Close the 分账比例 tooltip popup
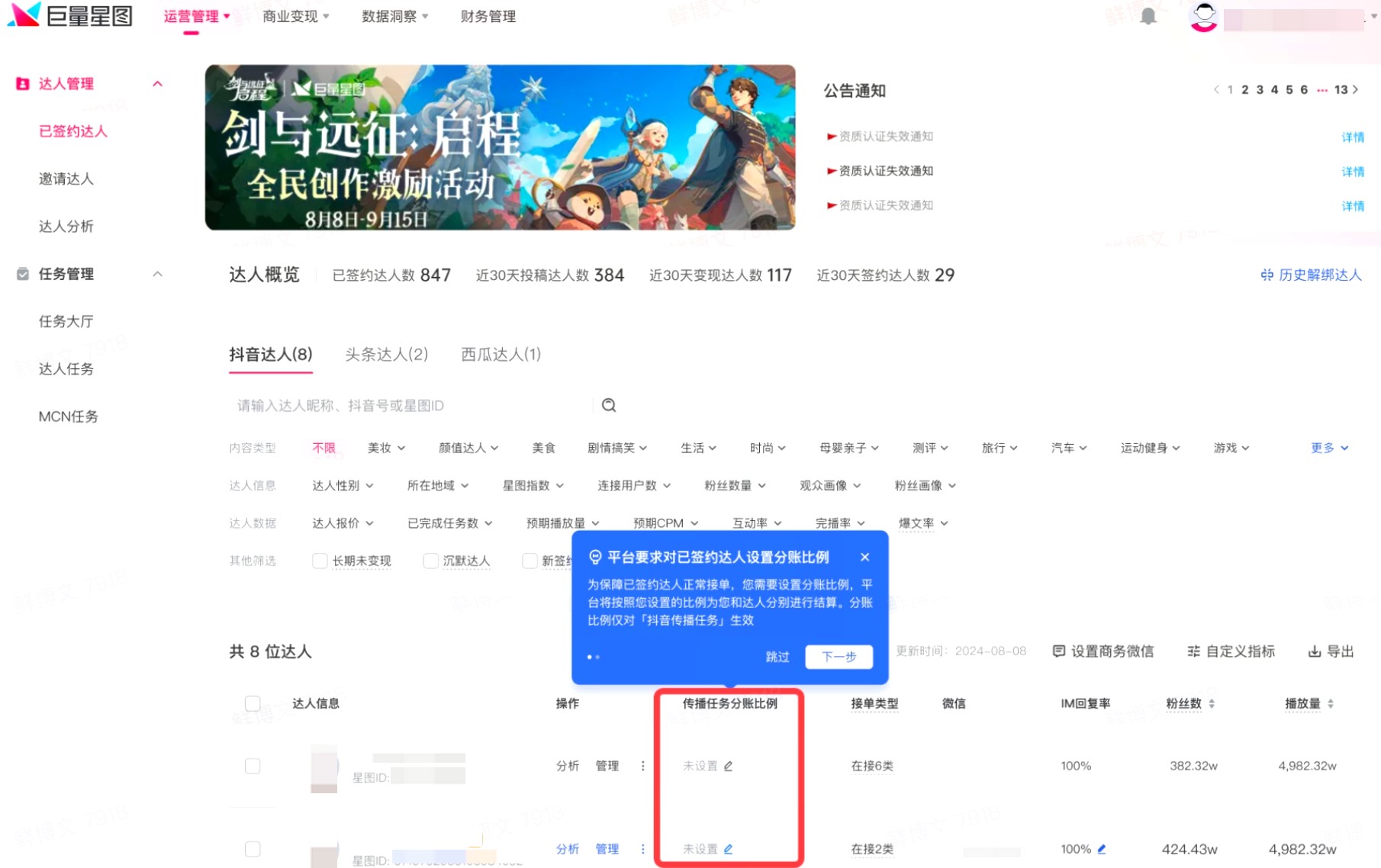Screen dimensions: 1381x868 click(864, 557)
